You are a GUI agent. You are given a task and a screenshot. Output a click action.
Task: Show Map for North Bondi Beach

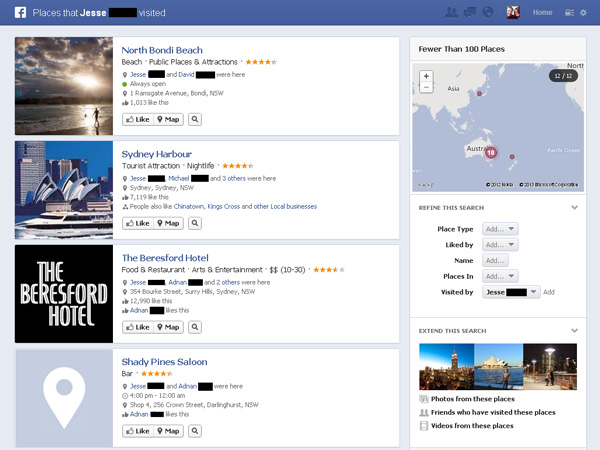coord(168,119)
